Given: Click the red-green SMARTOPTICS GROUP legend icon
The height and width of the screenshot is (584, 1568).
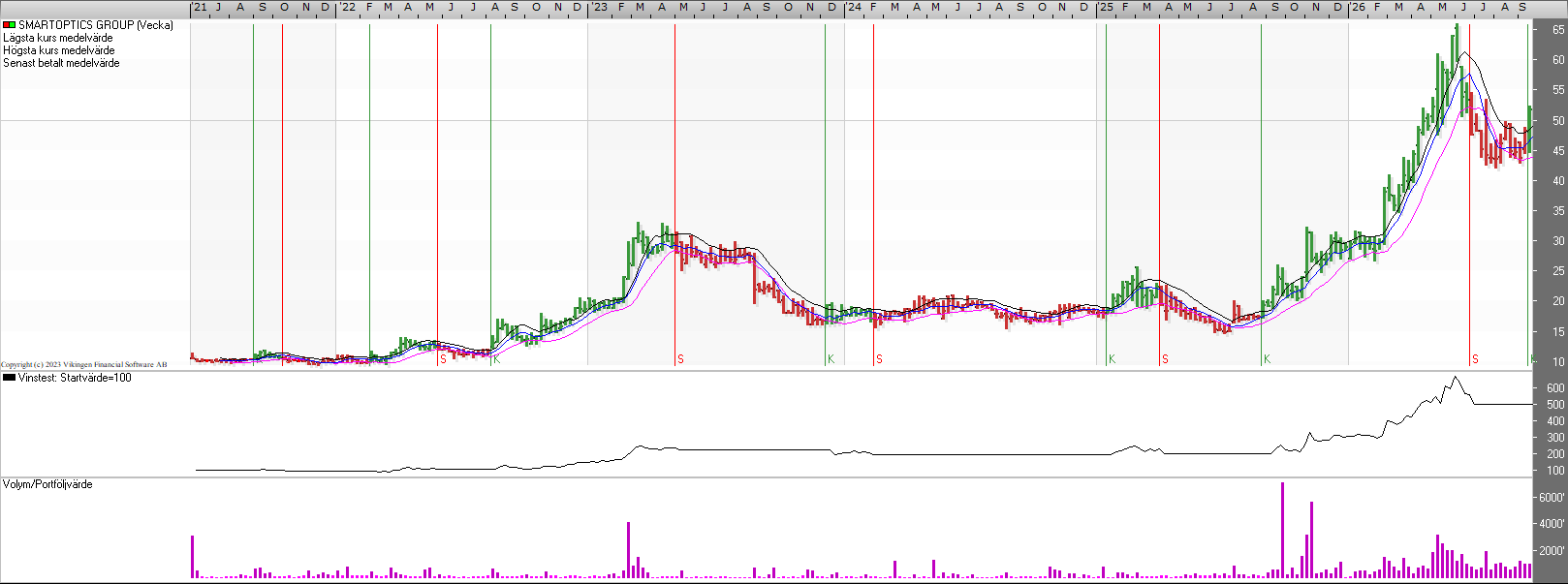Looking at the screenshot, I should 9,25.
